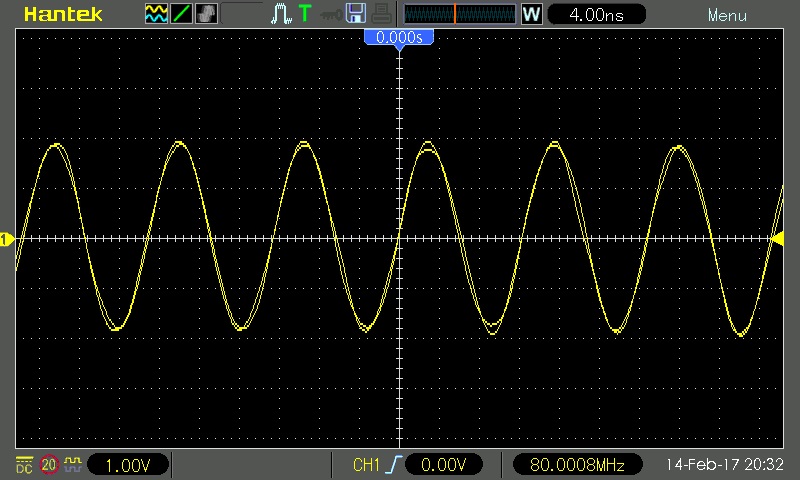The height and width of the screenshot is (480, 800).
Task: Click the waveform memory overview bar
Action: pos(460,14)
